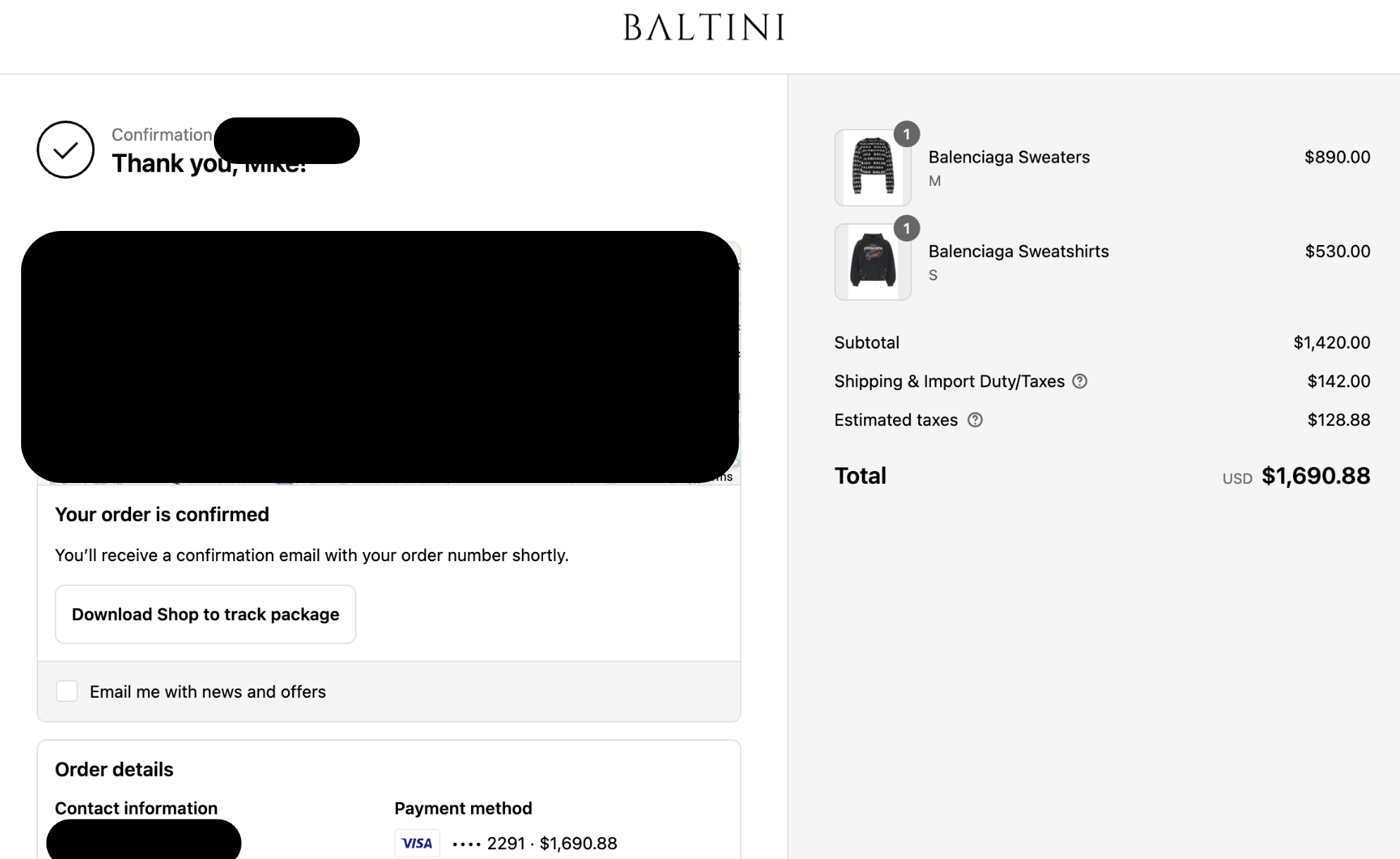Open the Balenciaga Sweaters product thumbnail

click(x=873, y=168)
